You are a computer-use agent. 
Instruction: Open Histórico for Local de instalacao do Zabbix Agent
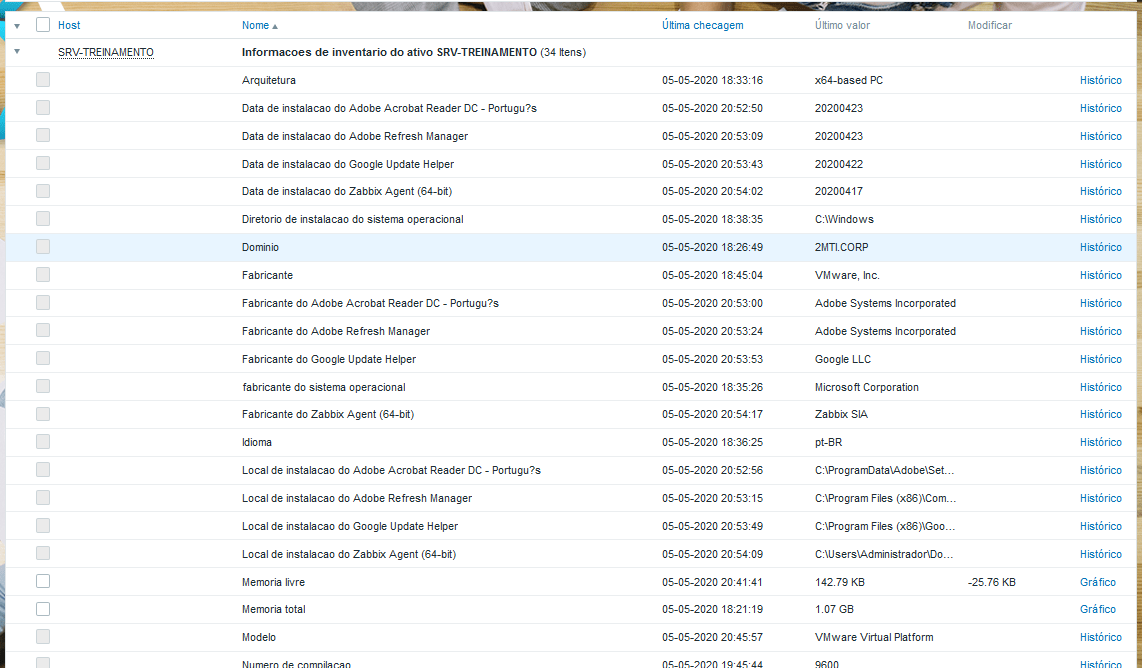1100,554
